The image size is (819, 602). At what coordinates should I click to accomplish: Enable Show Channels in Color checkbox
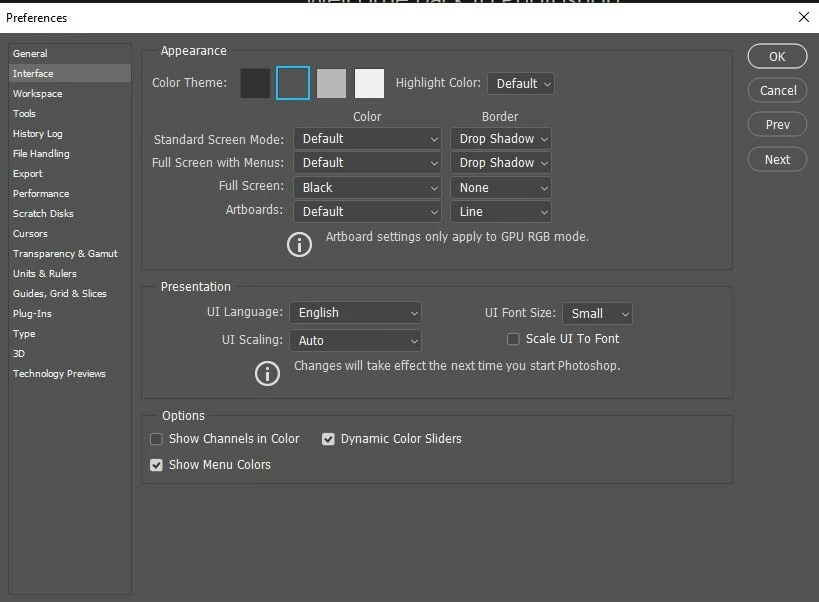point(156,439)
